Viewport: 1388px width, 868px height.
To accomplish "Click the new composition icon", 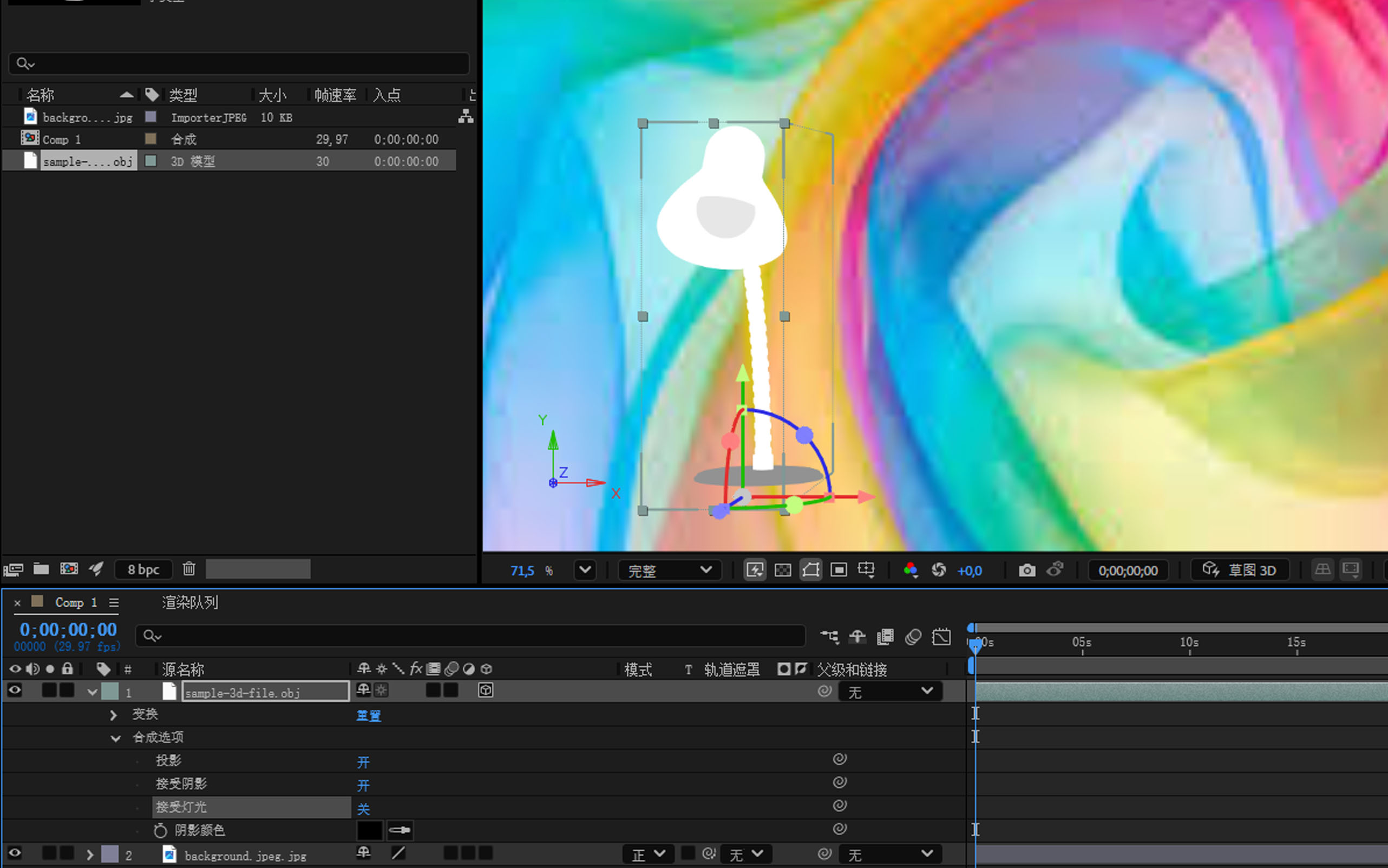I will (x=69, y=569).
